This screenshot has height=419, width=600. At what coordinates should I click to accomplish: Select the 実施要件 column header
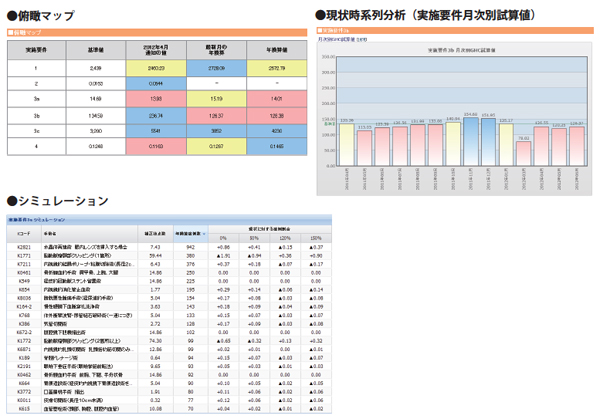pos(35,49)
